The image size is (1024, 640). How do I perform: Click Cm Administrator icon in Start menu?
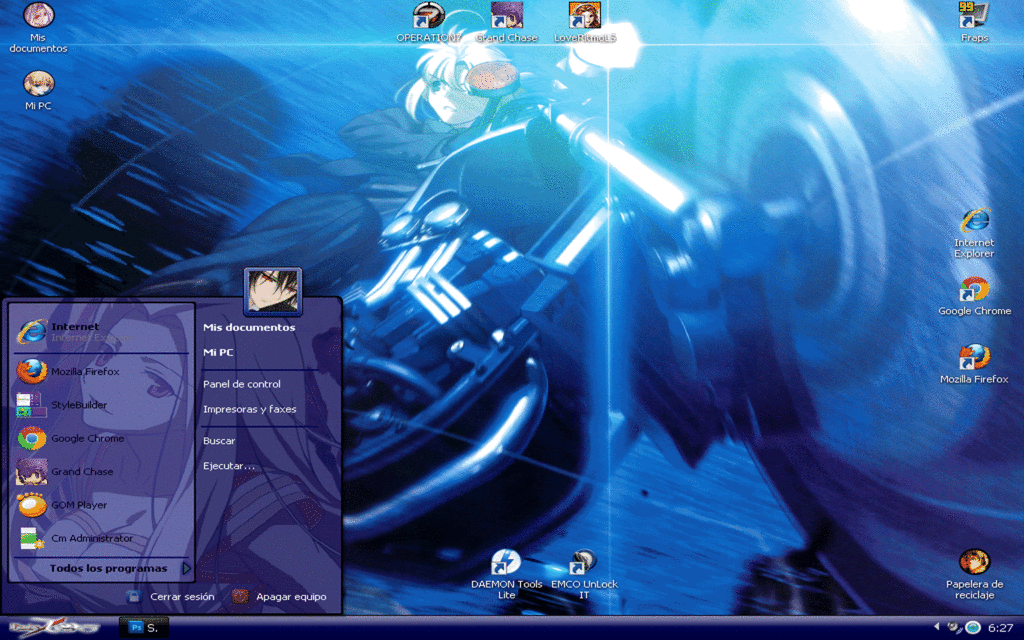(x=31, y=538)
